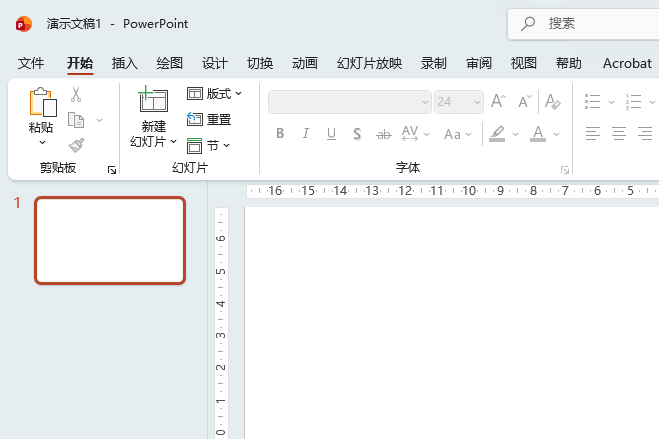Click the Cut scissors icon
The image size is (659, 439).
coord(76,95)
